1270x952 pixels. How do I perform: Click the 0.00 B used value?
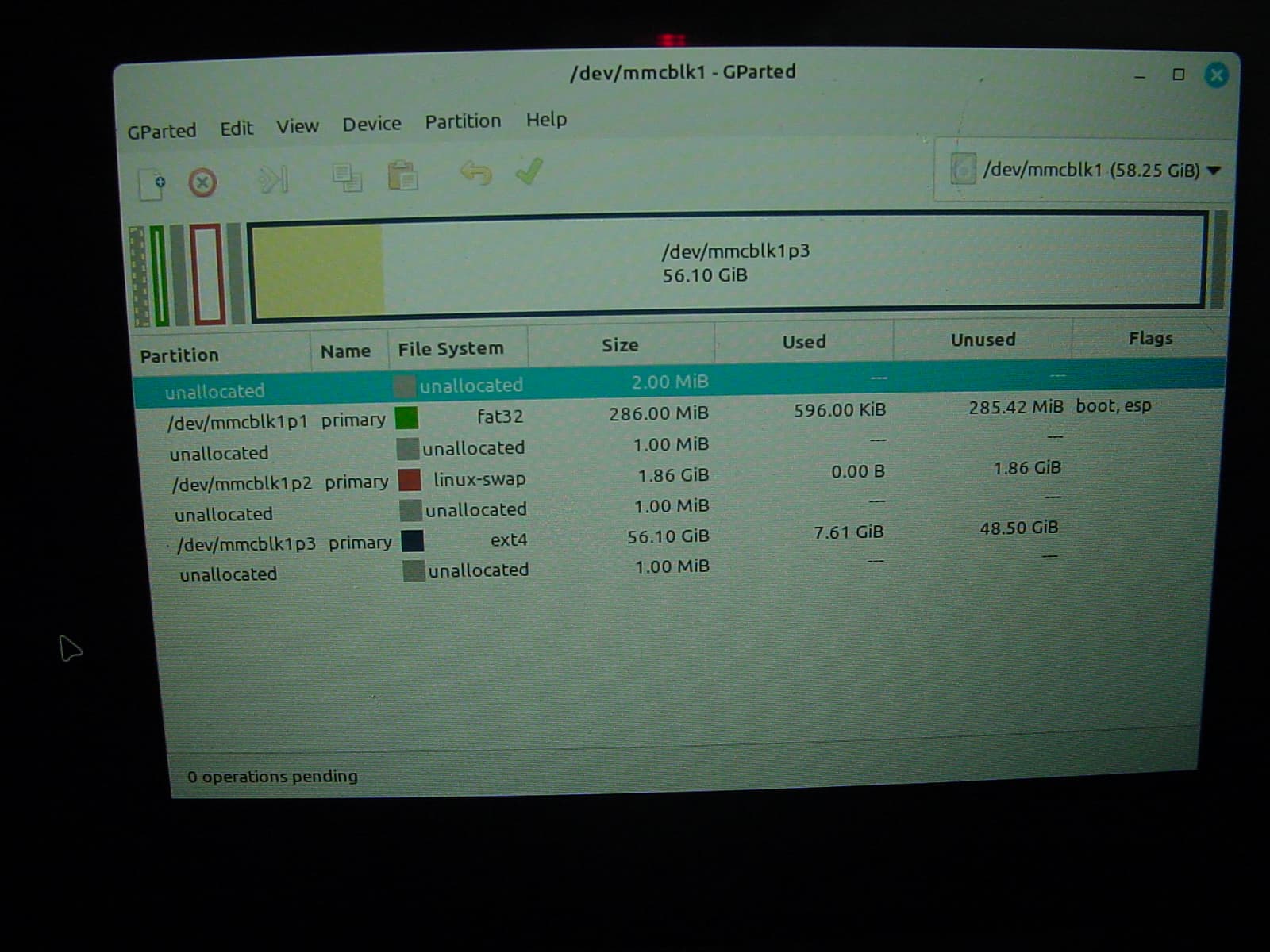pyautogui.click(x=857, y=471)
